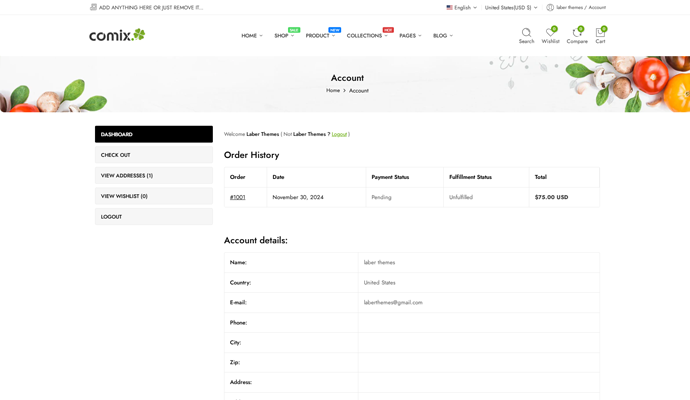Screen dimensions: 690x400
Task: Open the Collections menu
Action: coord(366,36)
